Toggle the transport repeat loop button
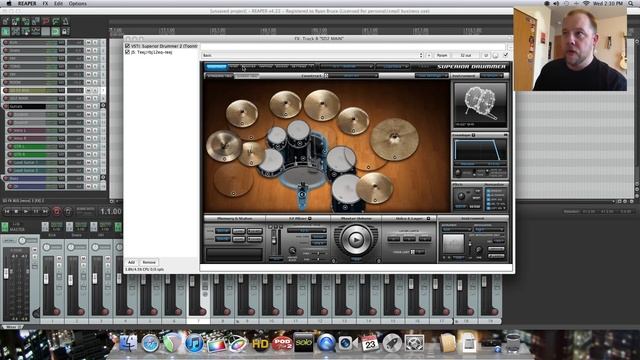 pyautogui.click(x=68, y=211)
